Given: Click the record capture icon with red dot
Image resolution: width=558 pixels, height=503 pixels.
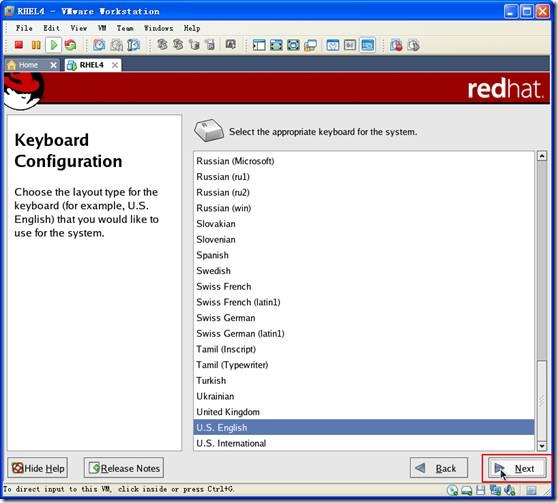Looking at the screenshot, I should (396, 45).
